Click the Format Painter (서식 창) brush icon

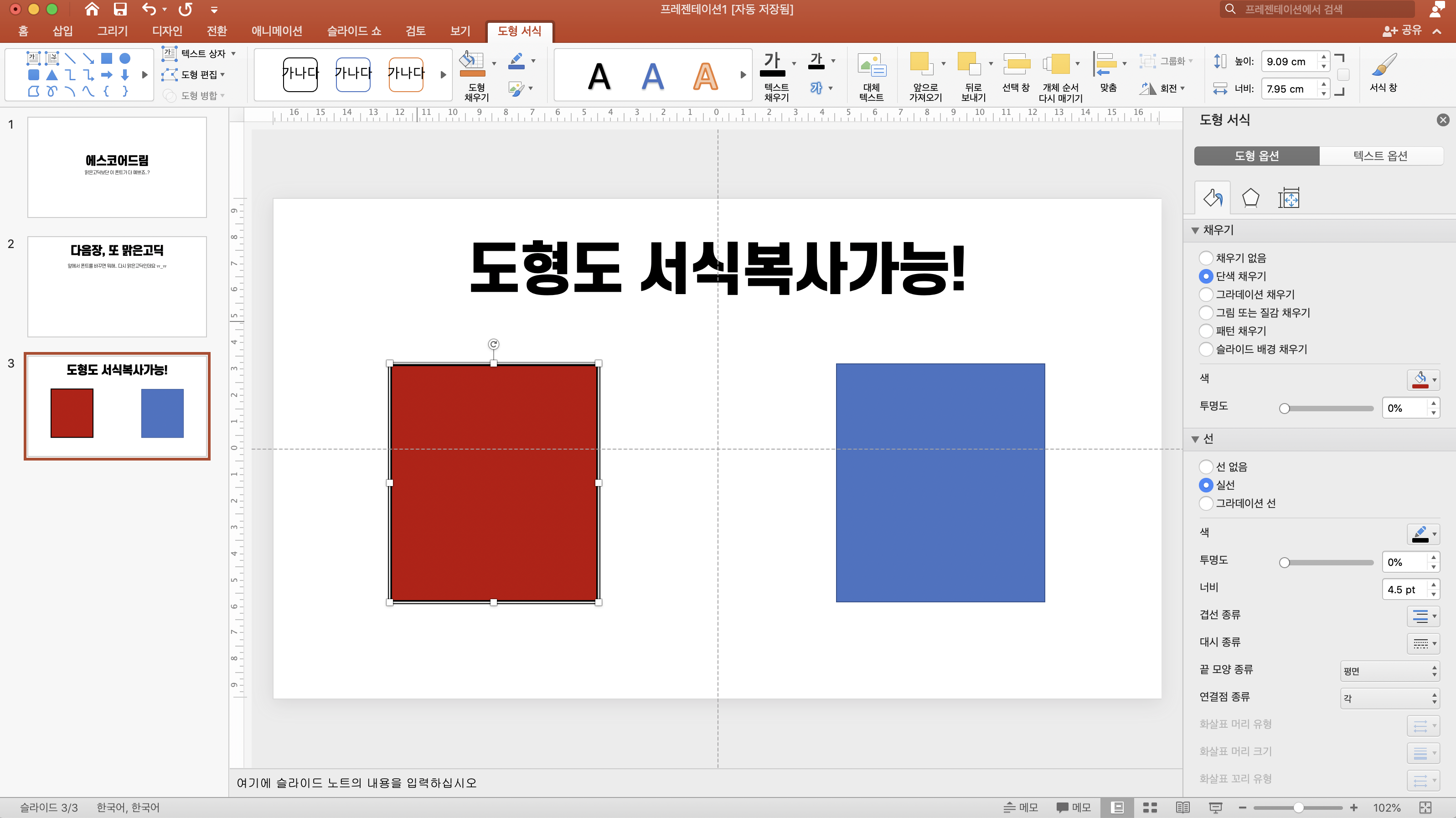pyautogui.click(x=1383, y=66)
